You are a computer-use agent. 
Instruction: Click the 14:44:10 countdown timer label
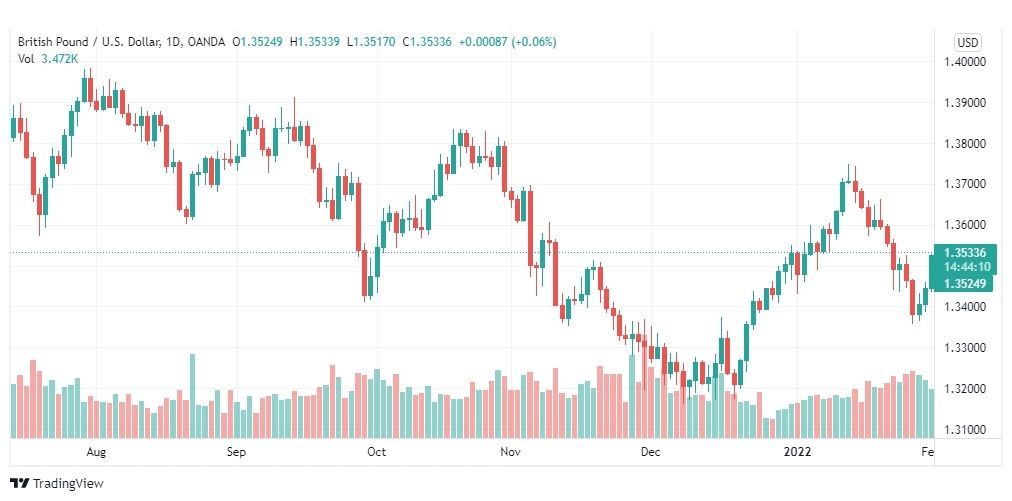click(x=966, y=267)
